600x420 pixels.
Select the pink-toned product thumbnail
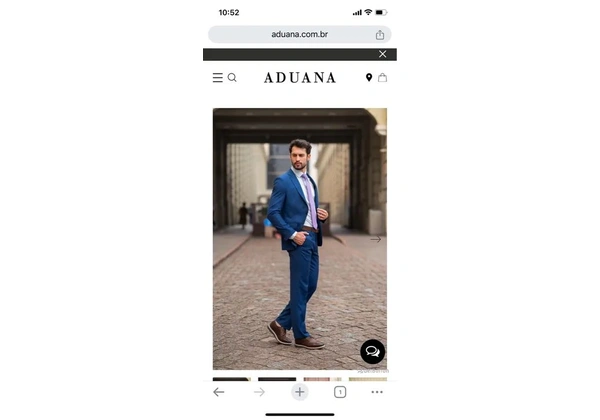[322, 379]
